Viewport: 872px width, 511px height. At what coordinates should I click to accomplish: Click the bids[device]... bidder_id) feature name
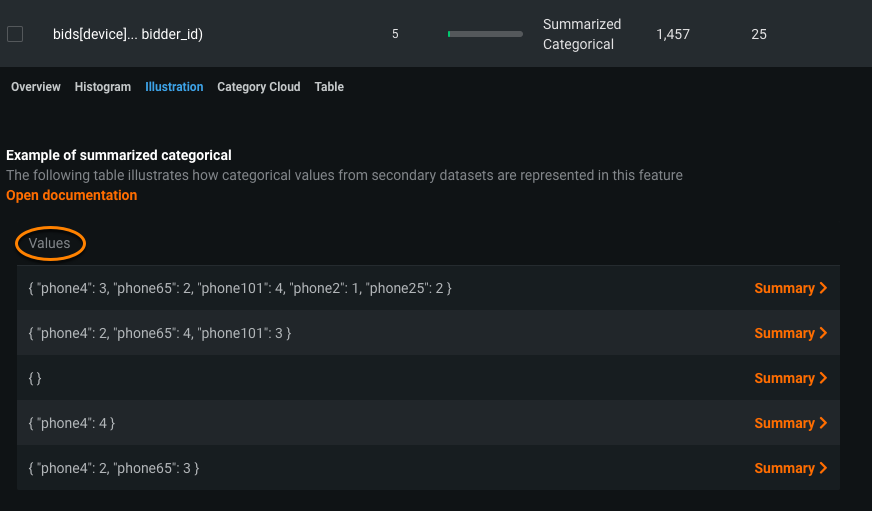[128, 34]
